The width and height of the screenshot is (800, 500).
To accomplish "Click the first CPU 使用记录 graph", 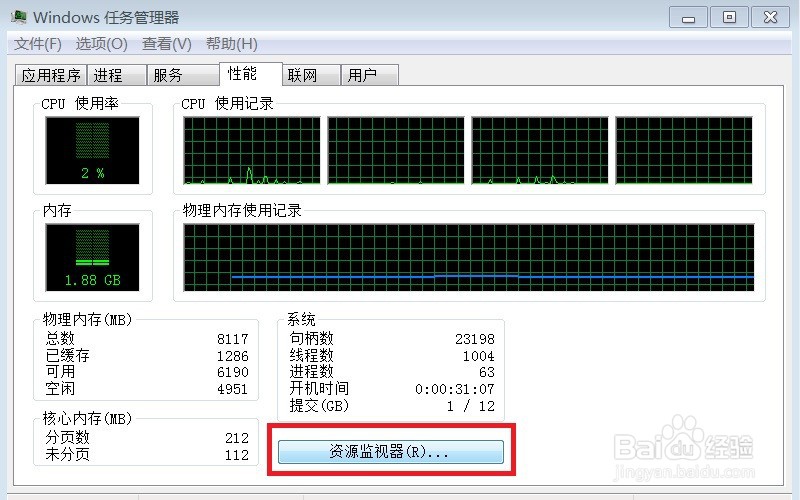I will coord(252,151).
